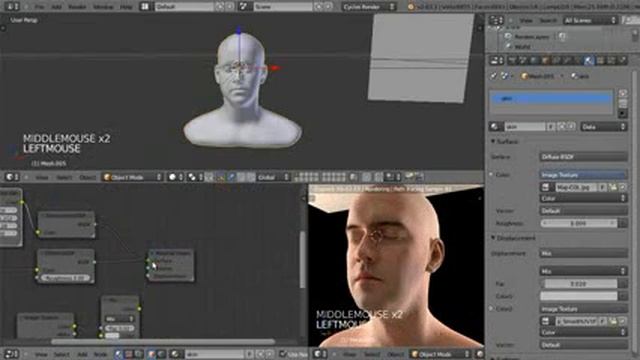Screen dimensions: 640x360
Task: Select skin slot in material slot list
Action: click(551, 98)
